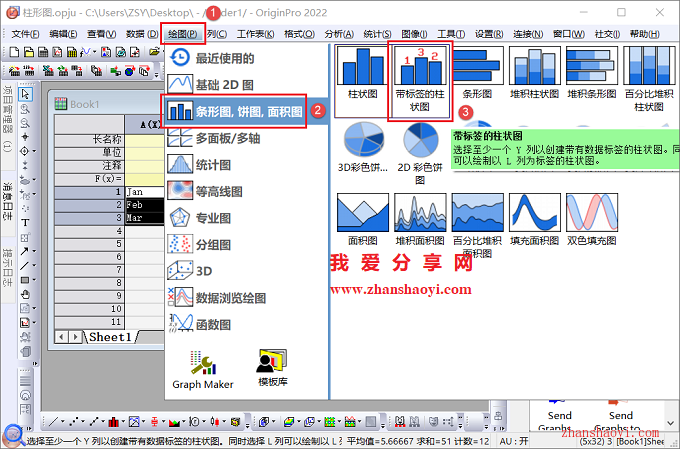This screenshot has height=449, width=680.
Task: Click the Book1 window title
Action: 85,104
